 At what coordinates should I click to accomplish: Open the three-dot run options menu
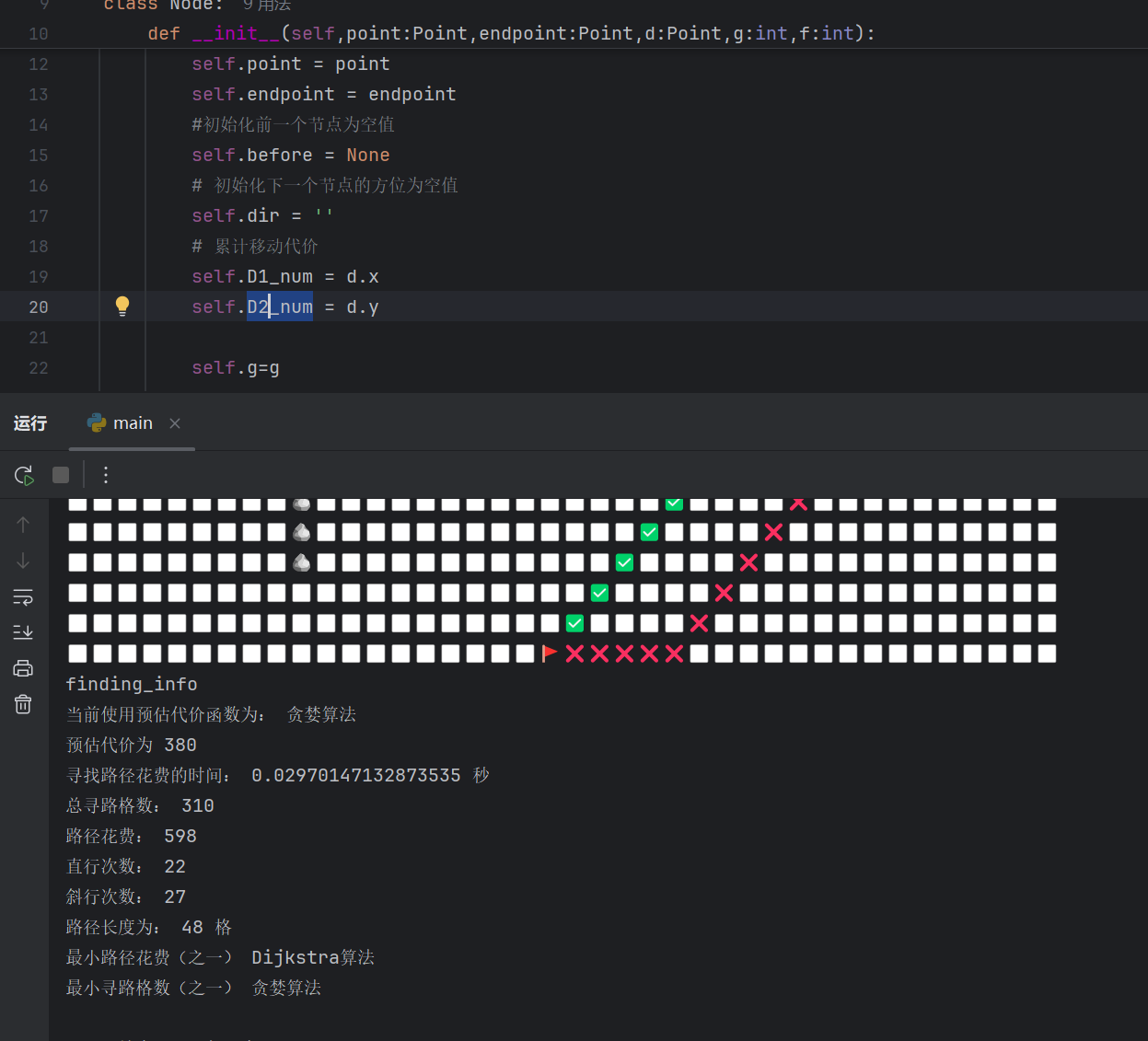click(105, 475)
